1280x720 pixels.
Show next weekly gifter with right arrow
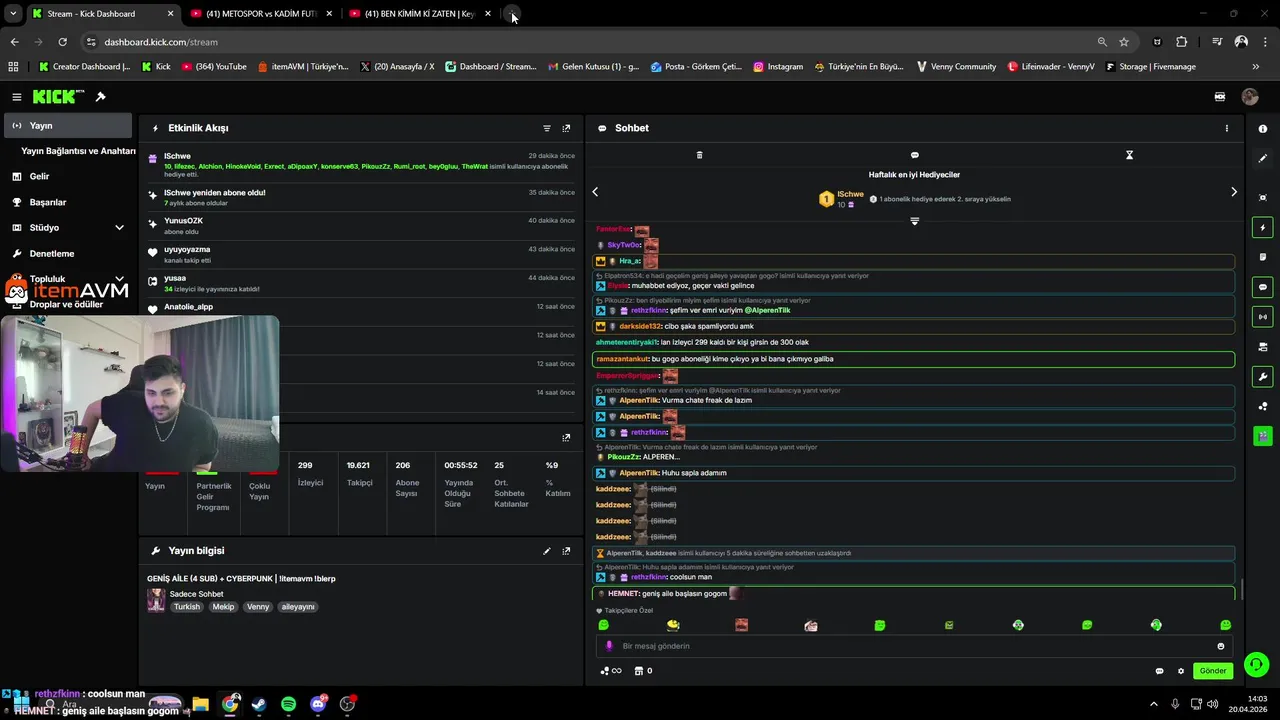click(x=1233, y=192)
